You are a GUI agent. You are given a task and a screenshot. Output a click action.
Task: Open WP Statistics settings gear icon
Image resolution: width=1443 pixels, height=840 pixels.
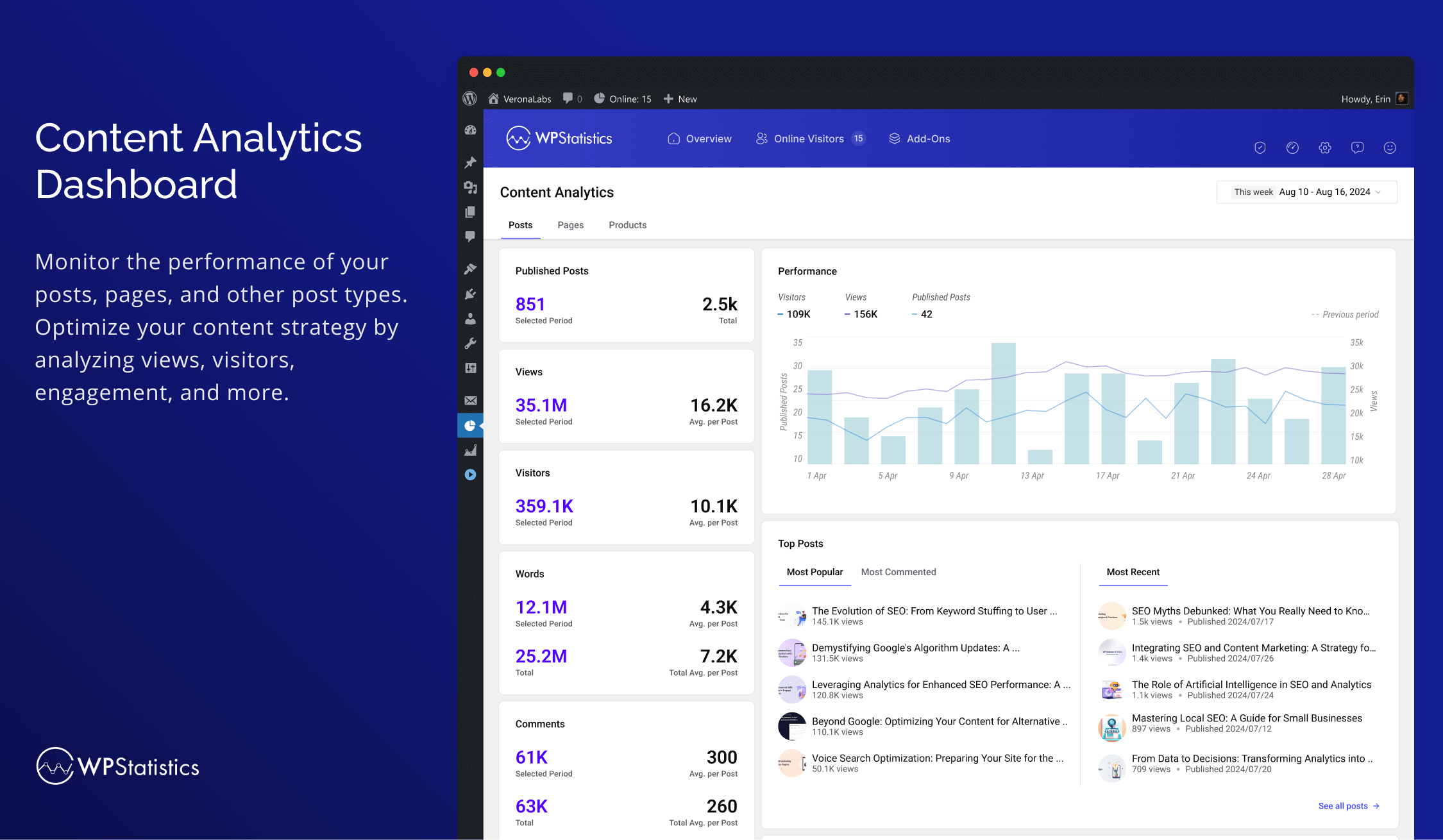pyautogui.click(x=1325, y=147)
